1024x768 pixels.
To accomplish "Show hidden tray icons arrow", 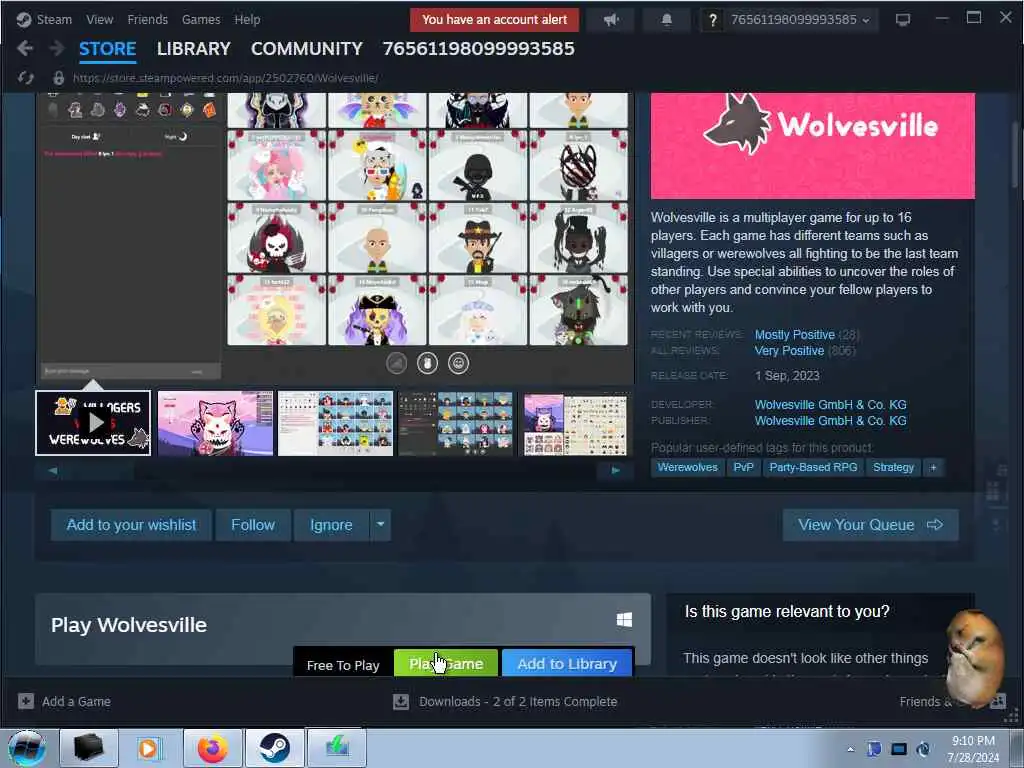I will (850, 749).
